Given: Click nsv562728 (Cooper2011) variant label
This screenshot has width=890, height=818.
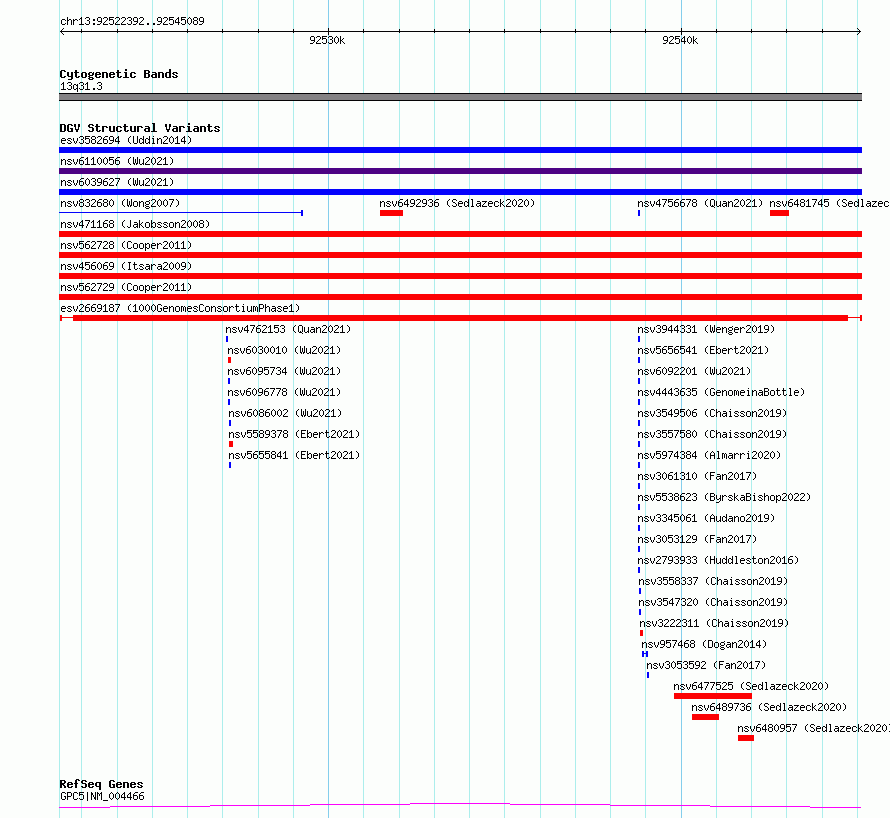Looking at the screenshot, I should (x=126, y=245).
